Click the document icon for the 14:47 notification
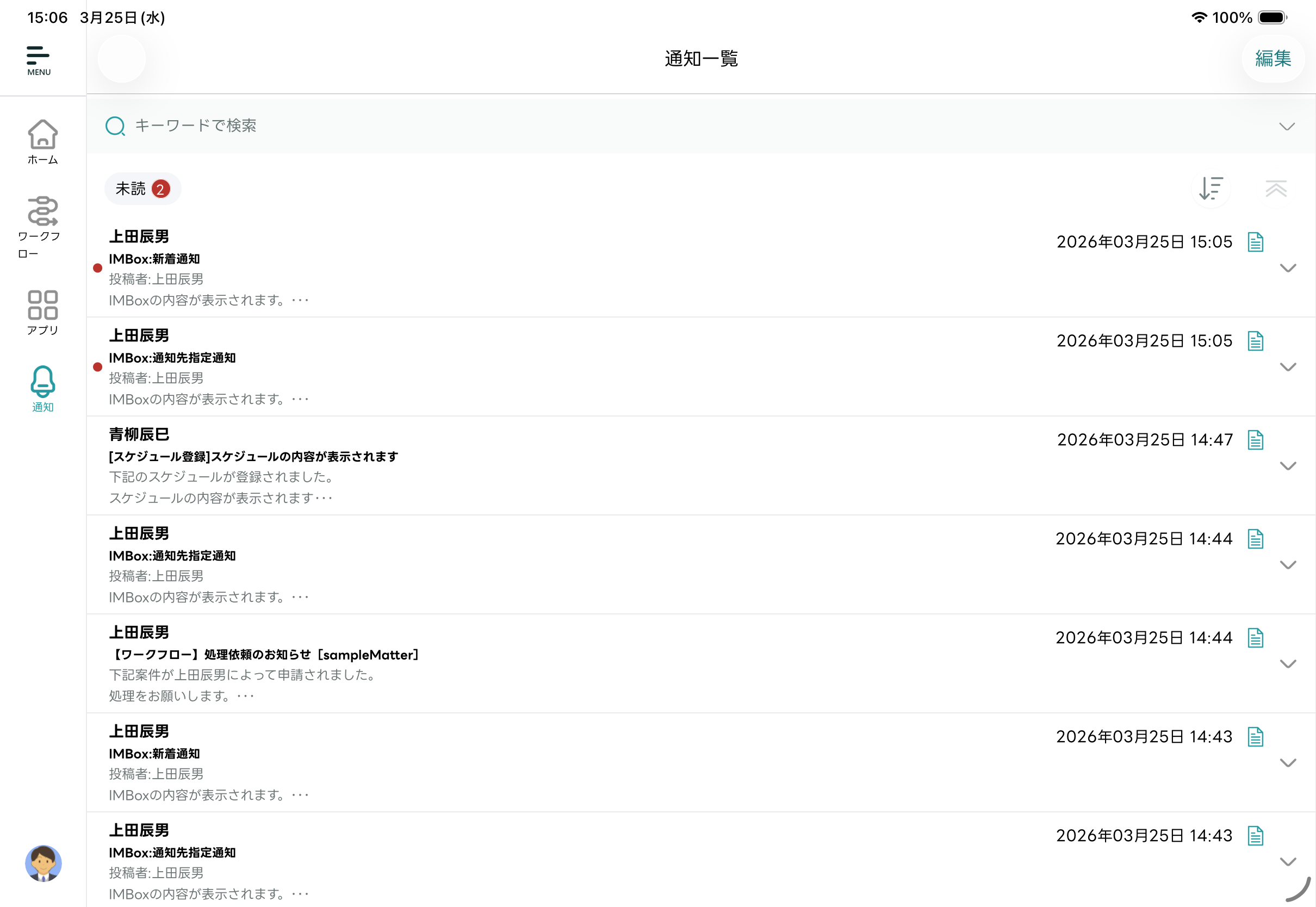 pyautogui.click(x=1255, y=440)
